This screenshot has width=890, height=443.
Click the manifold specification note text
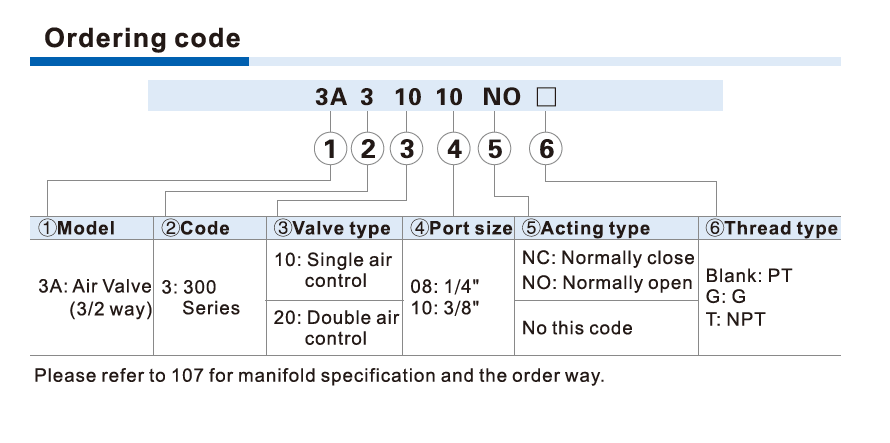pos(319,377)
